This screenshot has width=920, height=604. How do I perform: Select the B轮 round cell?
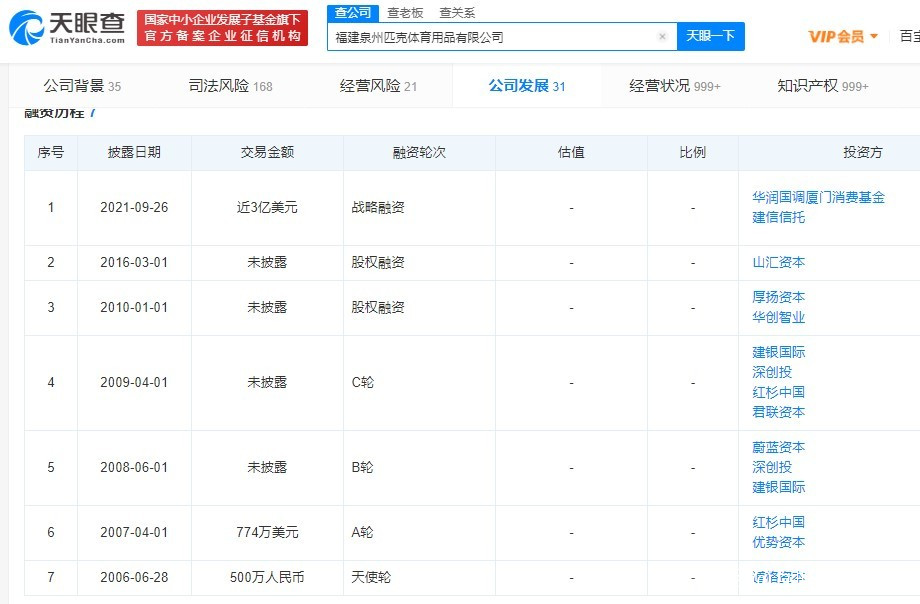click(362, 467)
